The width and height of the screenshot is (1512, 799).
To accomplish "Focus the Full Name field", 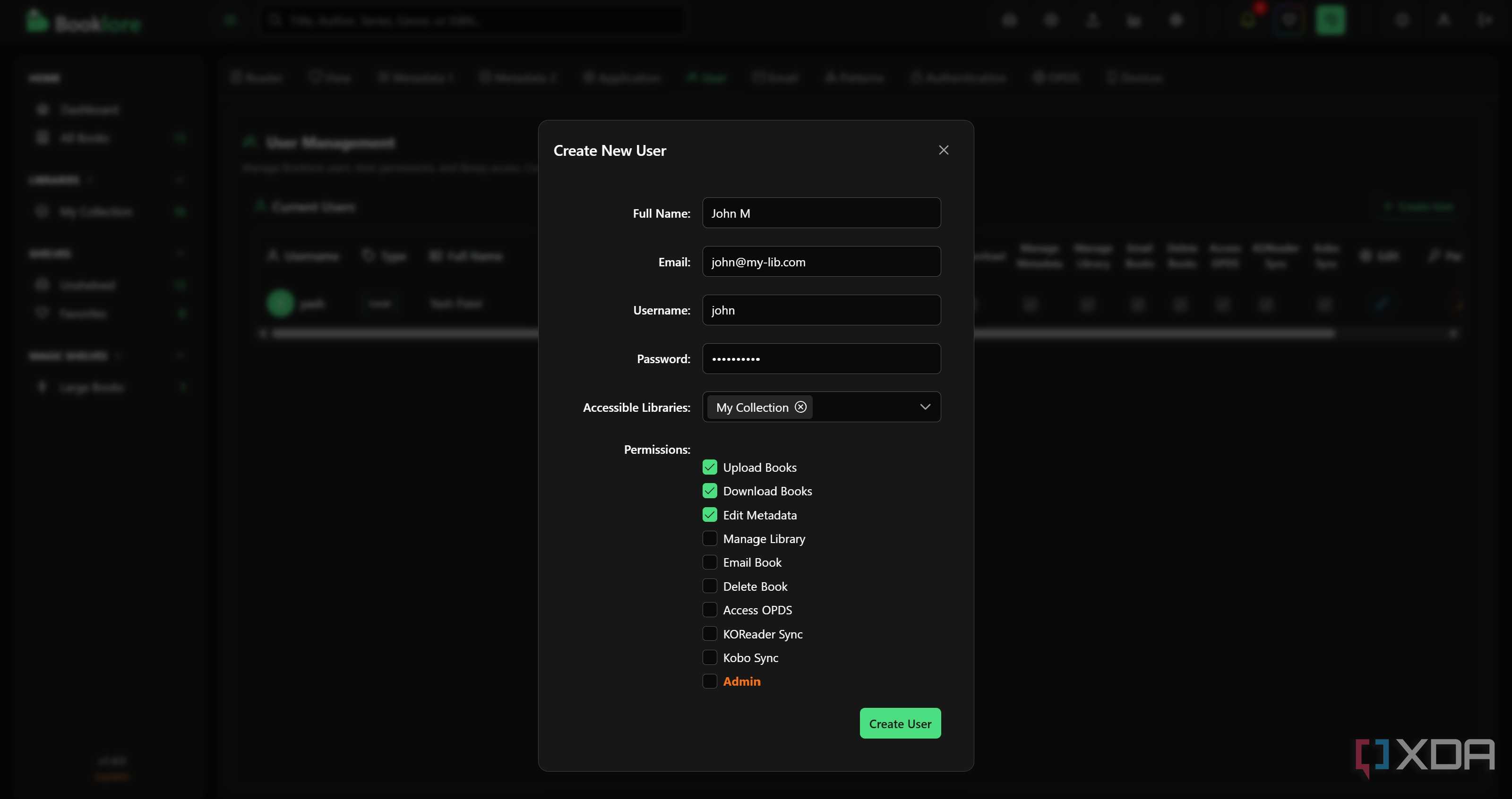I will pos(821,213).
